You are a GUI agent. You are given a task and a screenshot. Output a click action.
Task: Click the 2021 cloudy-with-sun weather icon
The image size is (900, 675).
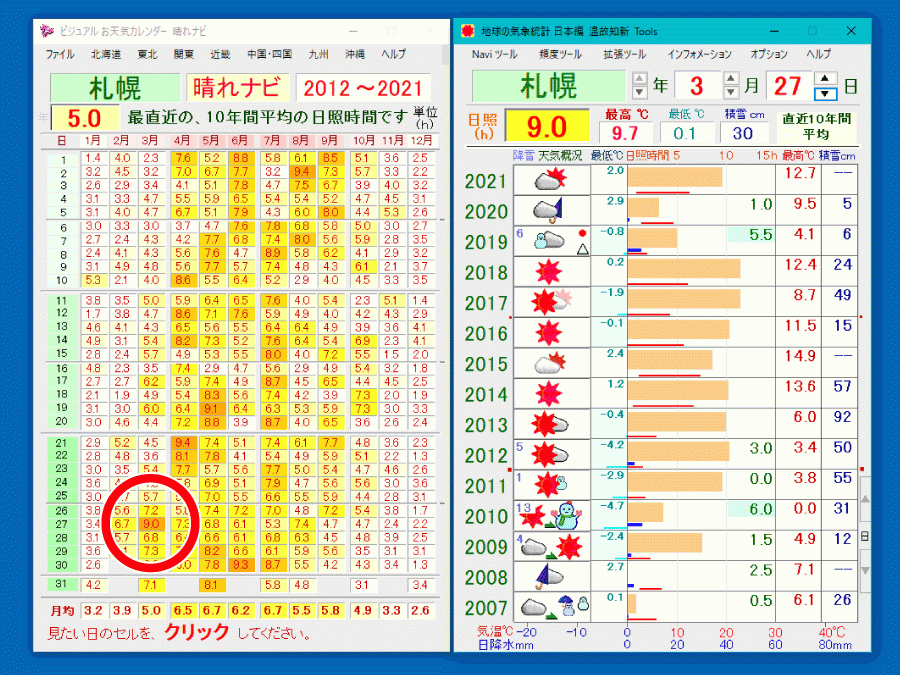[x=549, y=181]
